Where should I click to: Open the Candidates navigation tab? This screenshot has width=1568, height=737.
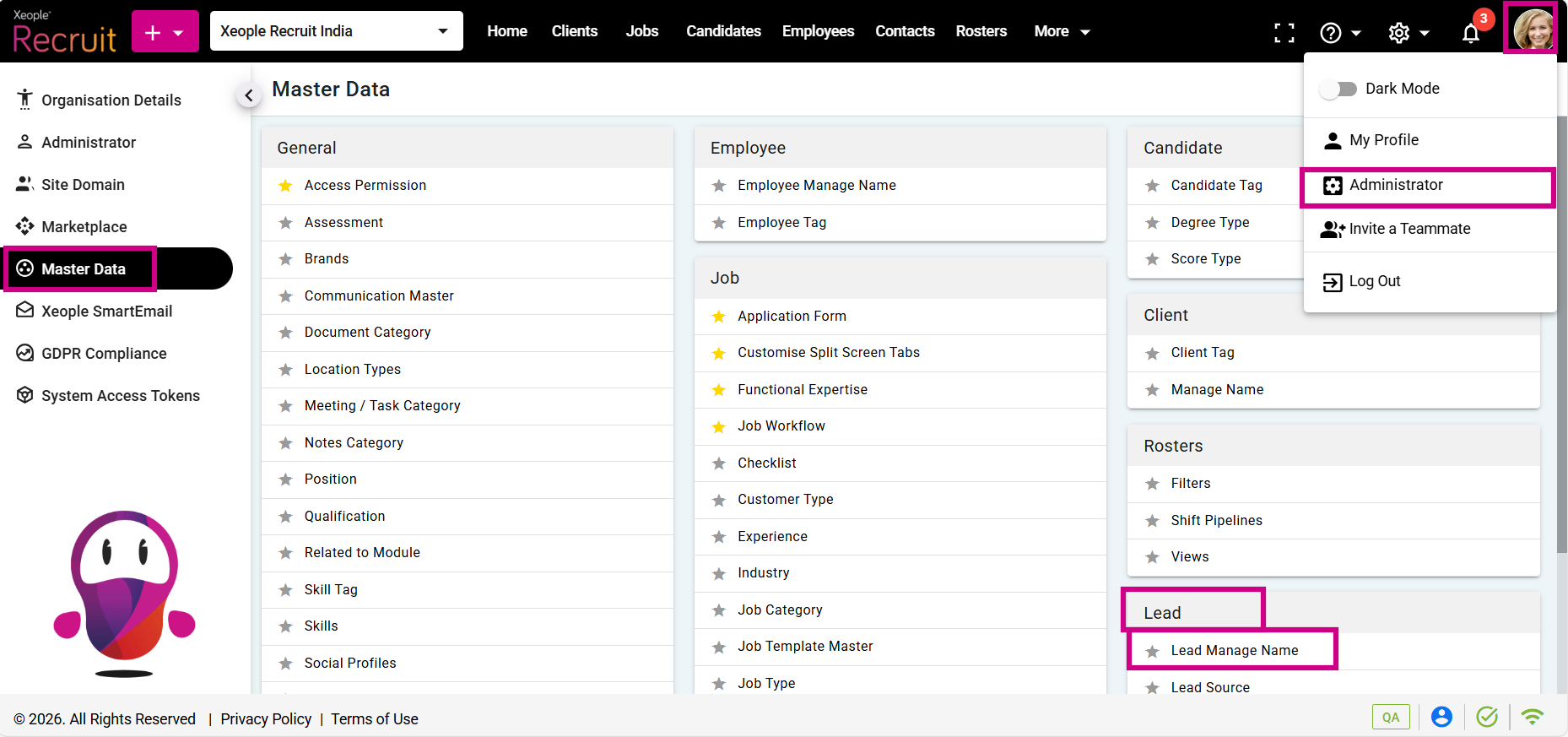point(723,31)
